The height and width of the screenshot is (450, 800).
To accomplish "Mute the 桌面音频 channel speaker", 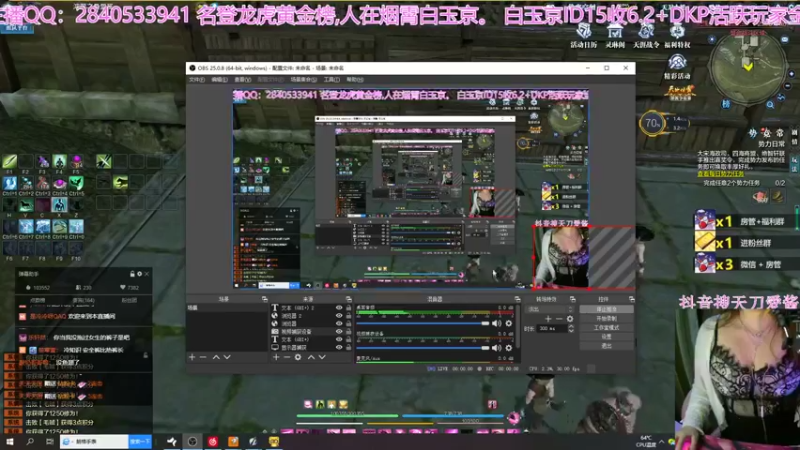I will click(497, 323).
